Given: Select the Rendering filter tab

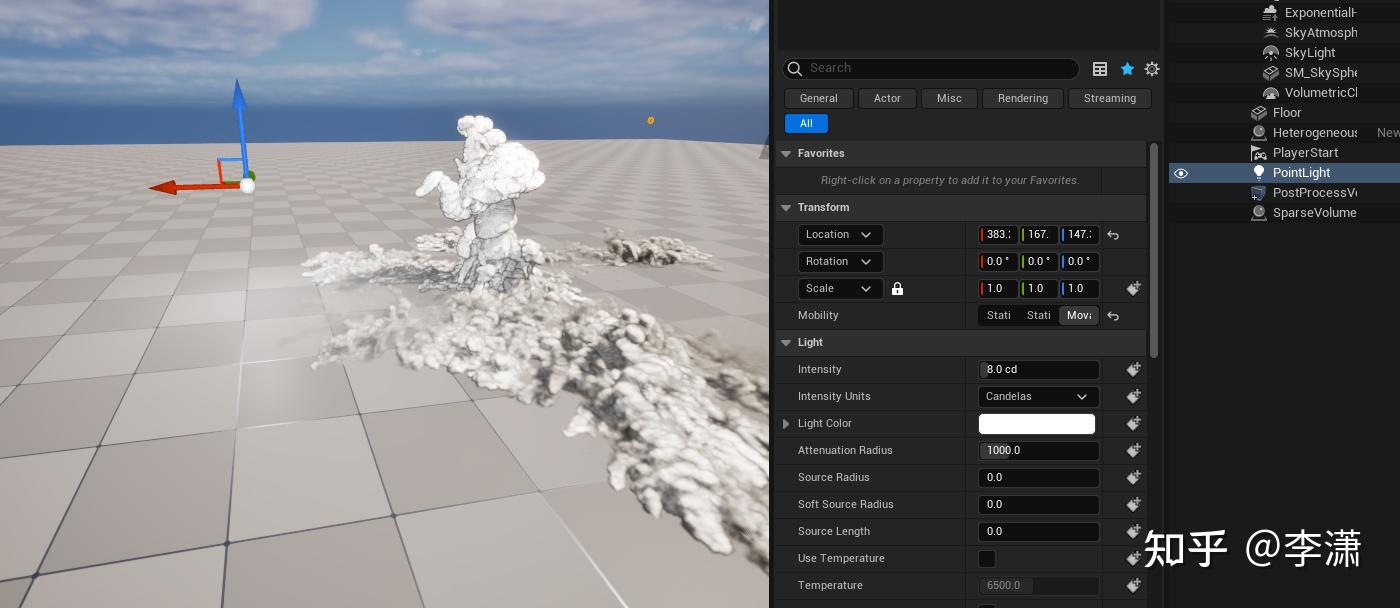Looking at the screenshot, I should pyautogui.click(x=1022, y=98).
